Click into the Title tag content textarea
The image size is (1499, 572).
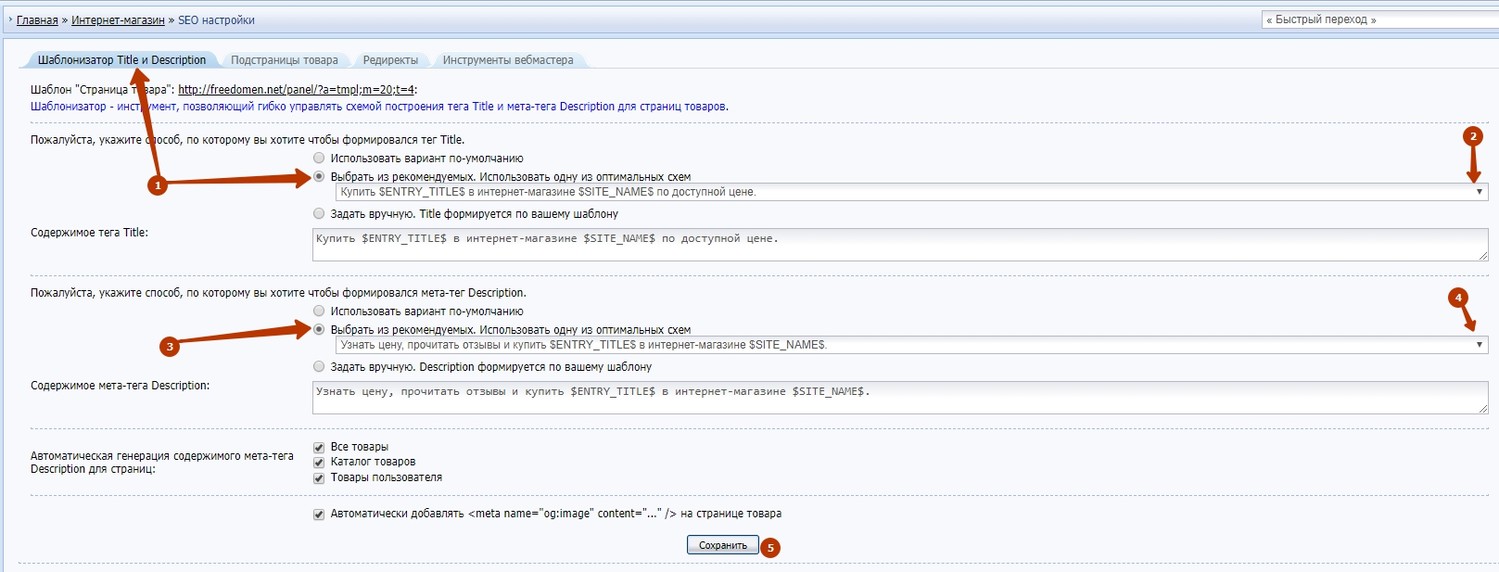tap(900, 245)
